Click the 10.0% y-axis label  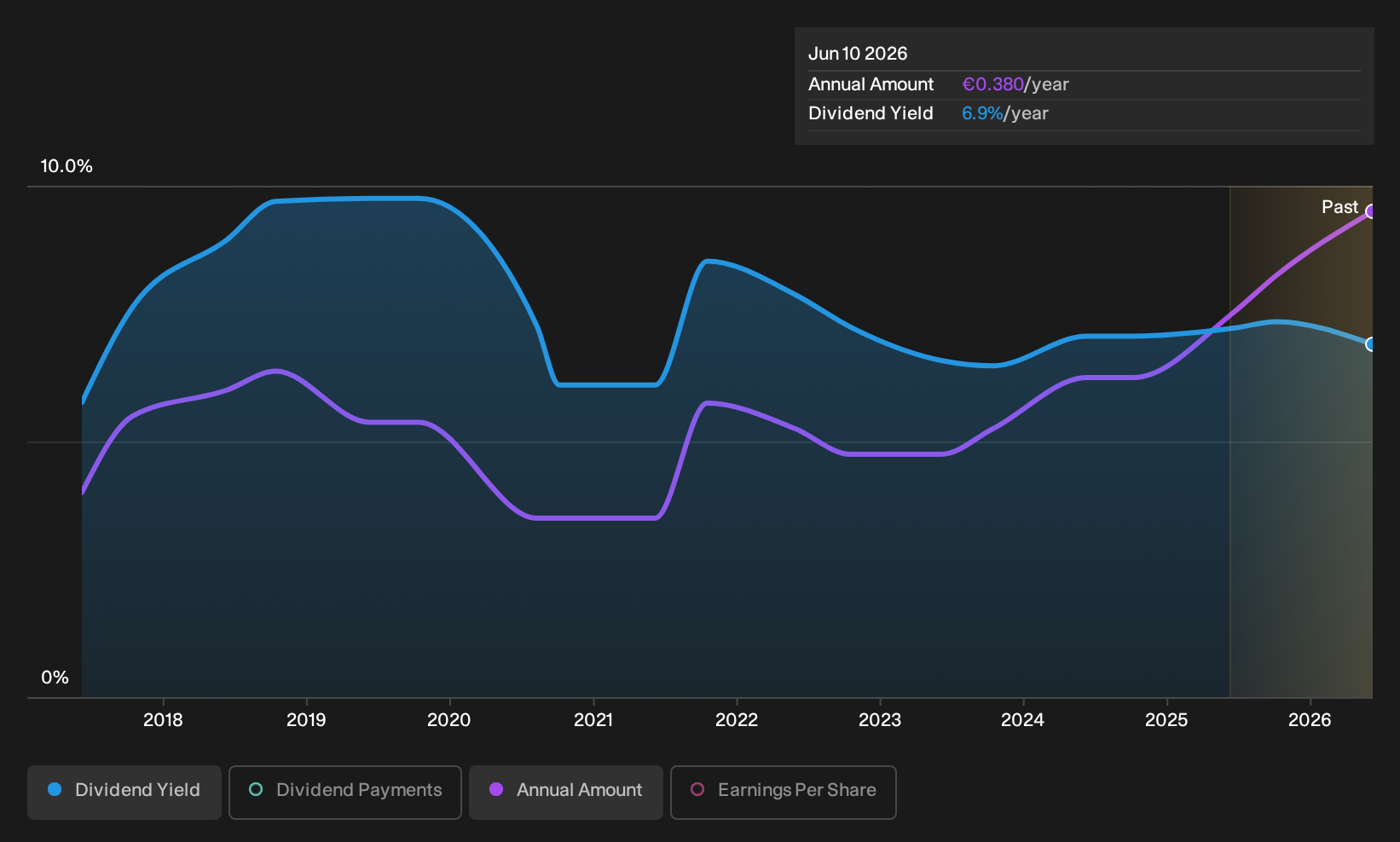[67, 166]
